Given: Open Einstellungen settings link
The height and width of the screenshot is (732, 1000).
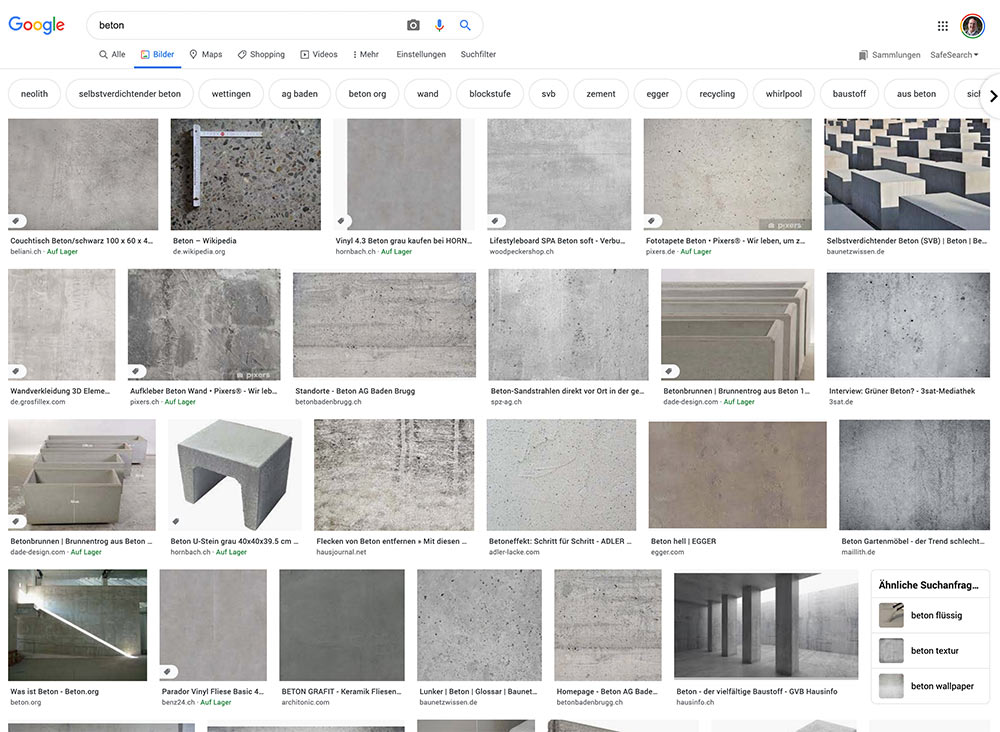Looking at the screenshot, I should point(421,55).
